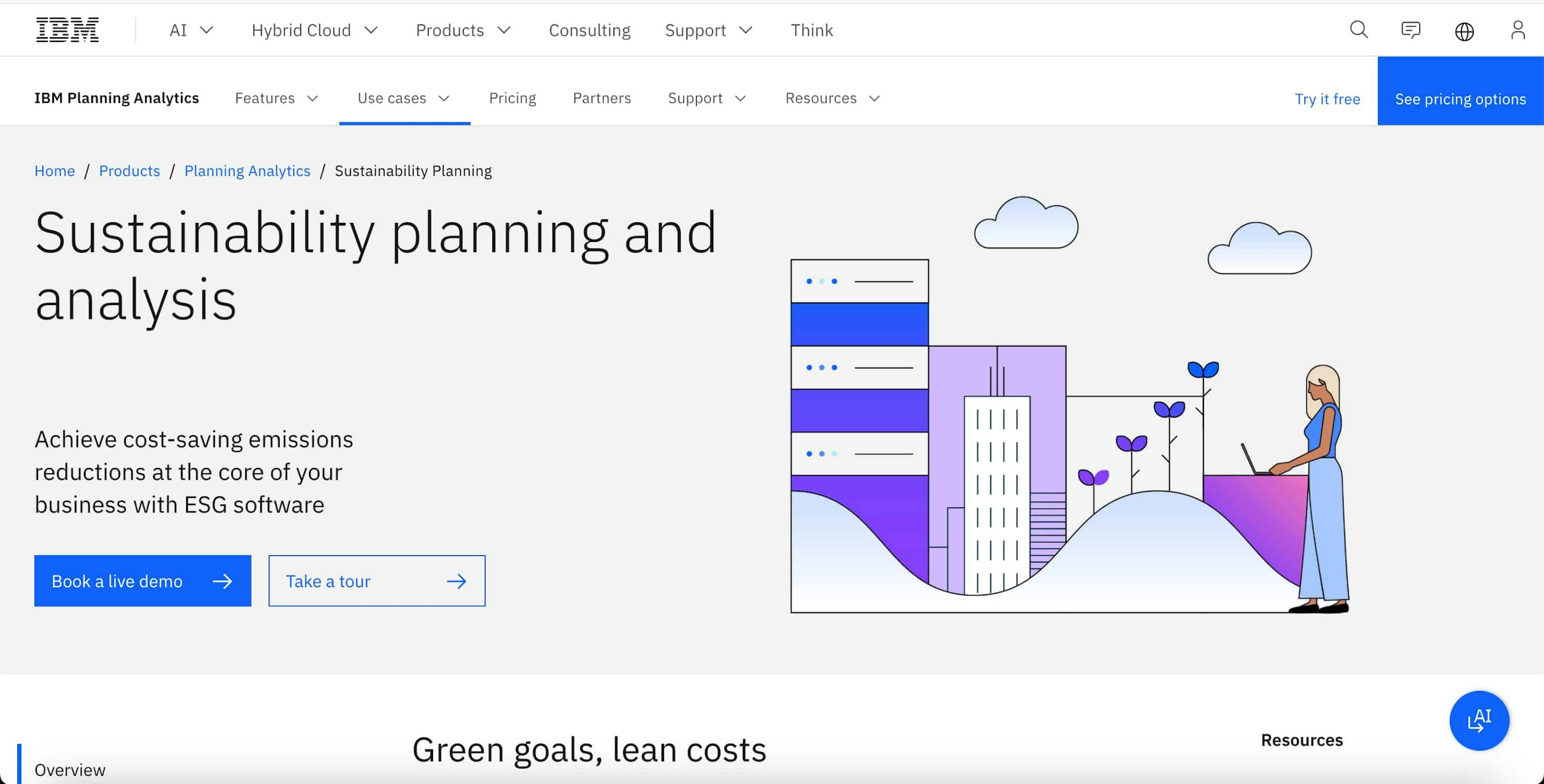Click arrow icon on Book a live demo
Image resolution: width=1544 pixels, height=784 pixels.
click(x=222, y=581)
